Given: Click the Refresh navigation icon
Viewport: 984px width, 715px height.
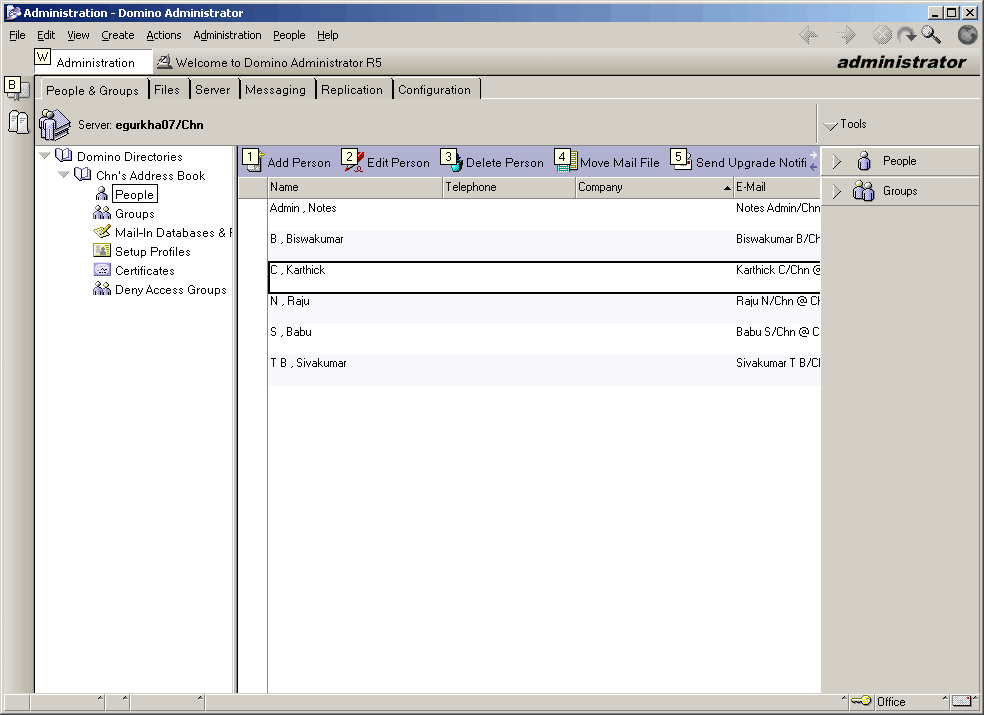Looking at the screenshot, I should point(906,35).
